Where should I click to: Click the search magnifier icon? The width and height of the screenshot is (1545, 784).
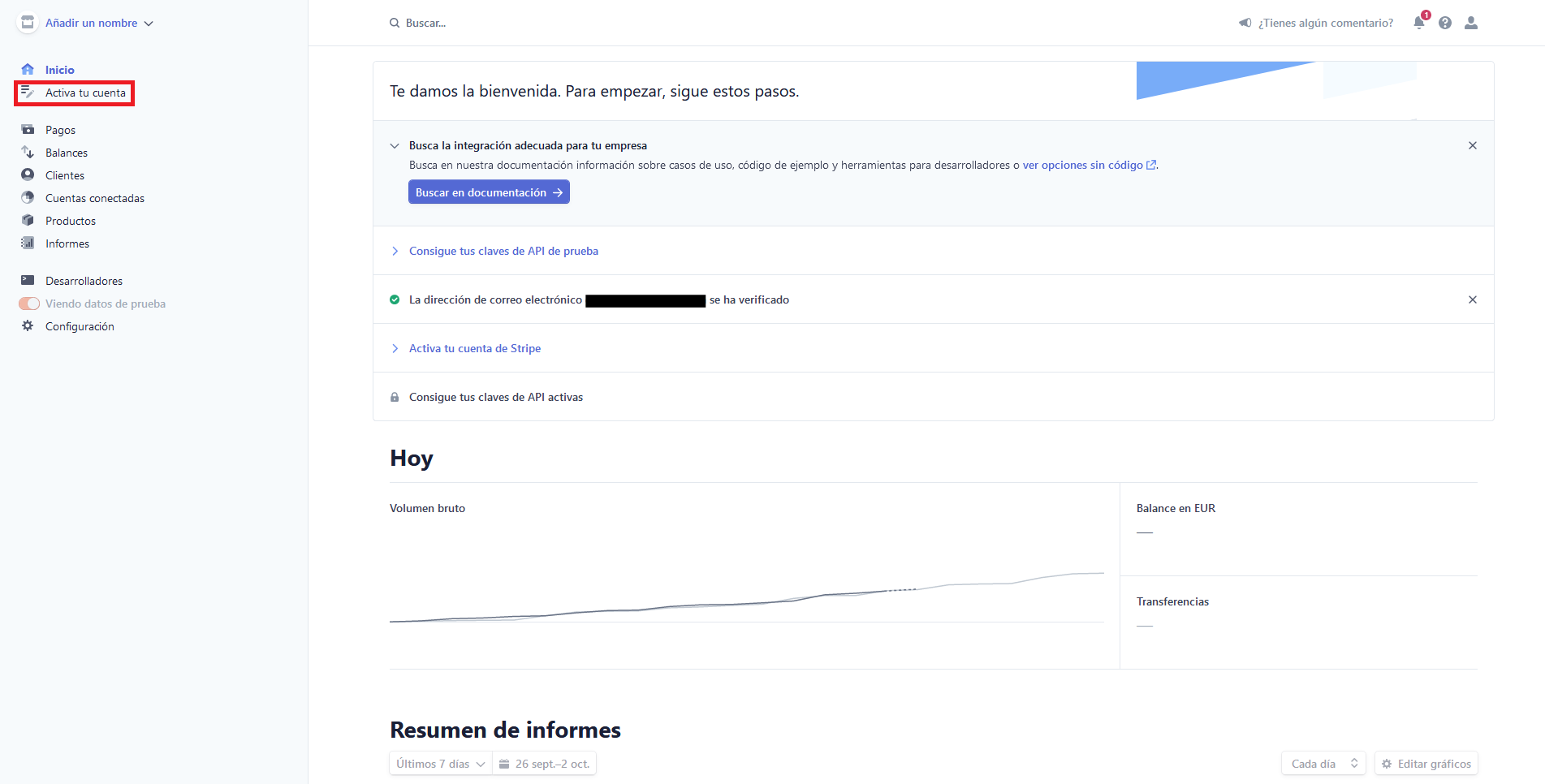pos(395,23)
